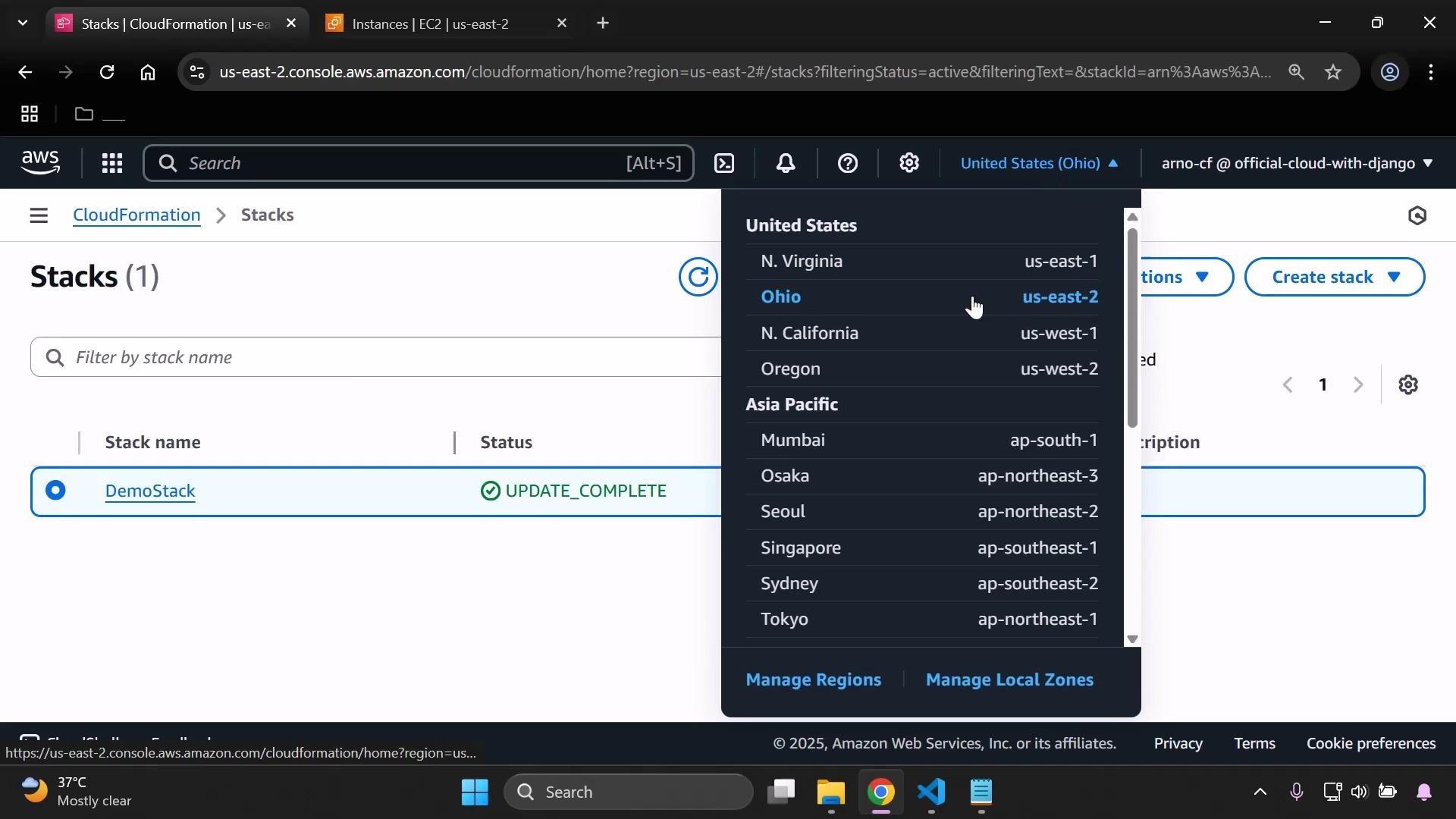This screenshot has width=1456, height=819.
Task: Open the browser zoom magnifier icon
Action: click(x=1296, y=72)
